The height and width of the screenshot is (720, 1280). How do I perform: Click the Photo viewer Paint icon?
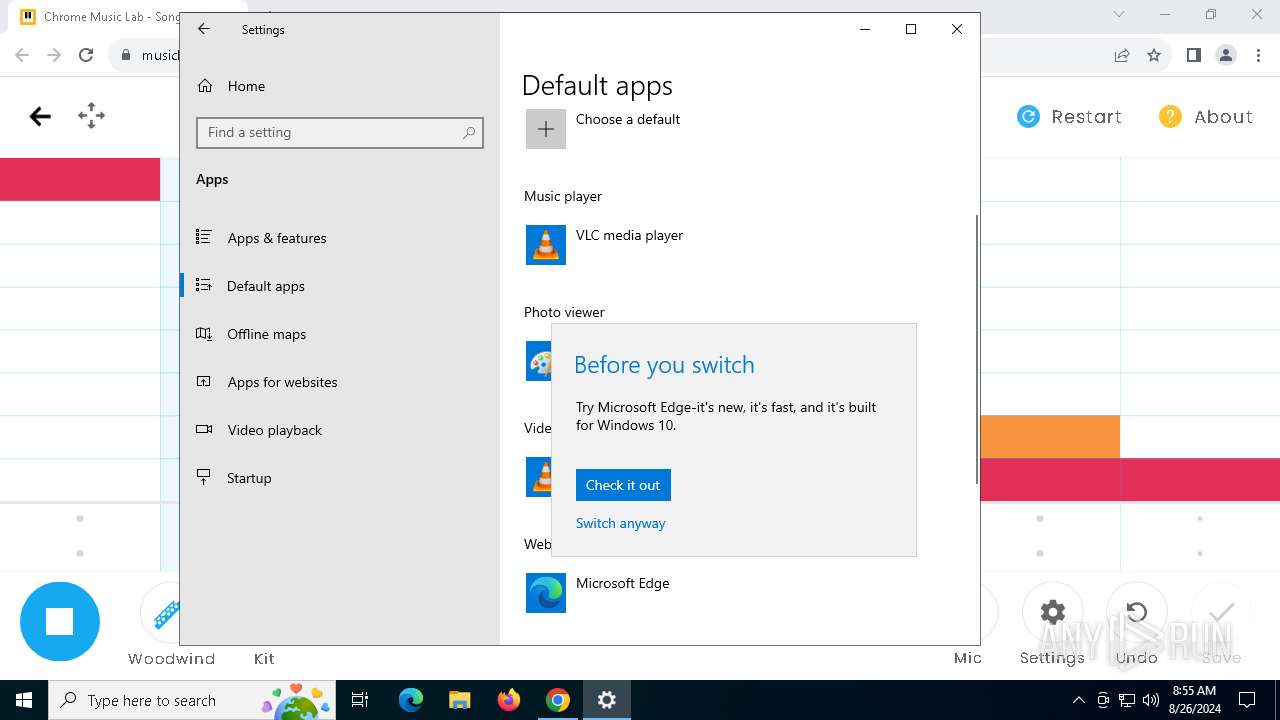539,361
